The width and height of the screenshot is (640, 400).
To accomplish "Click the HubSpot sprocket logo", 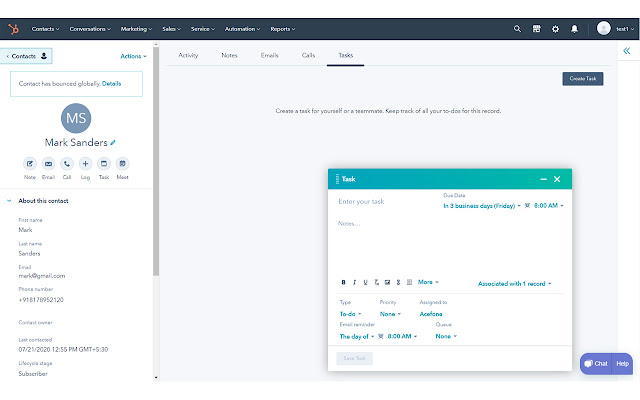I will coord(13,29).
